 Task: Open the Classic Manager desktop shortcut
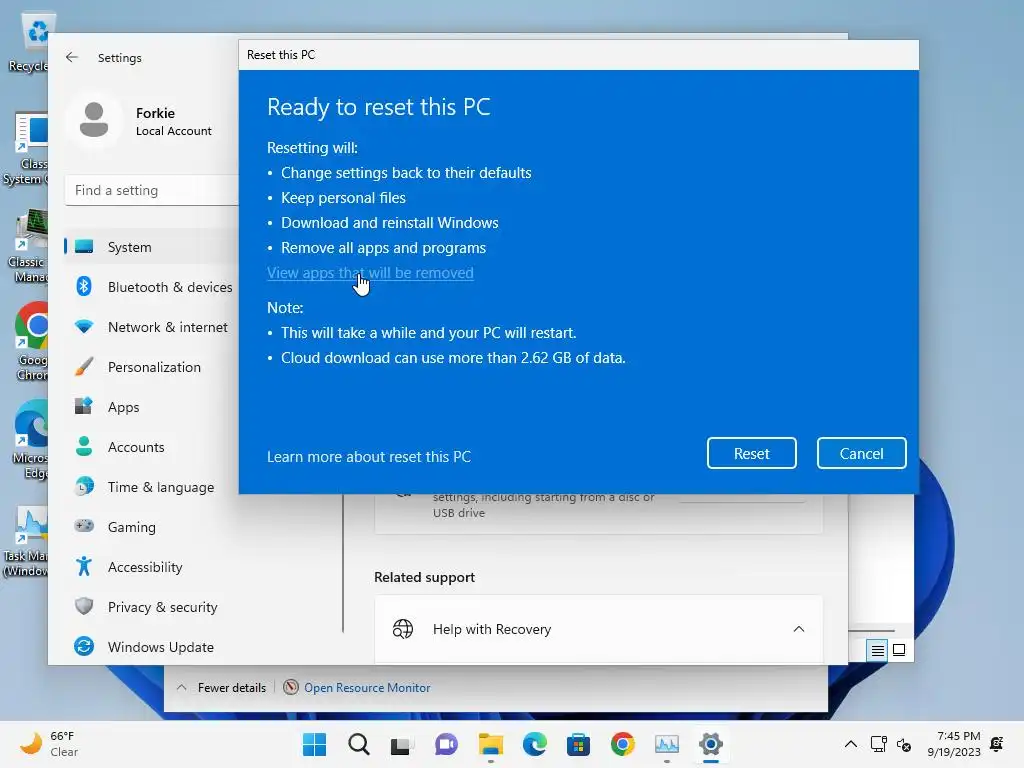(29, 246)
